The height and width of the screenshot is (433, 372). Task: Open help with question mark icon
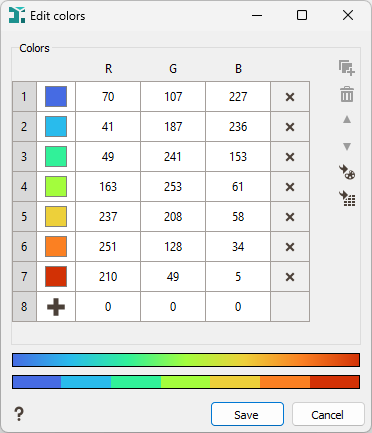[19, 414]
